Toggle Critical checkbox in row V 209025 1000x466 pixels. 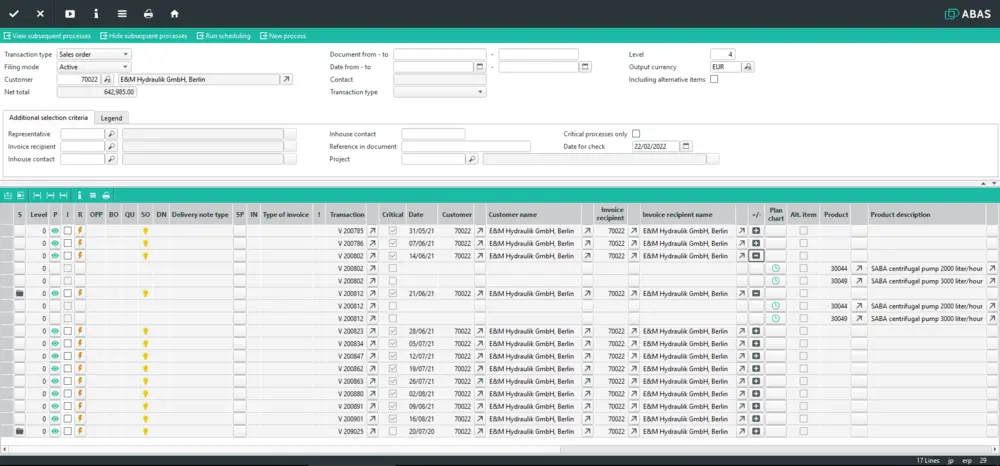(x=393, y=432)
